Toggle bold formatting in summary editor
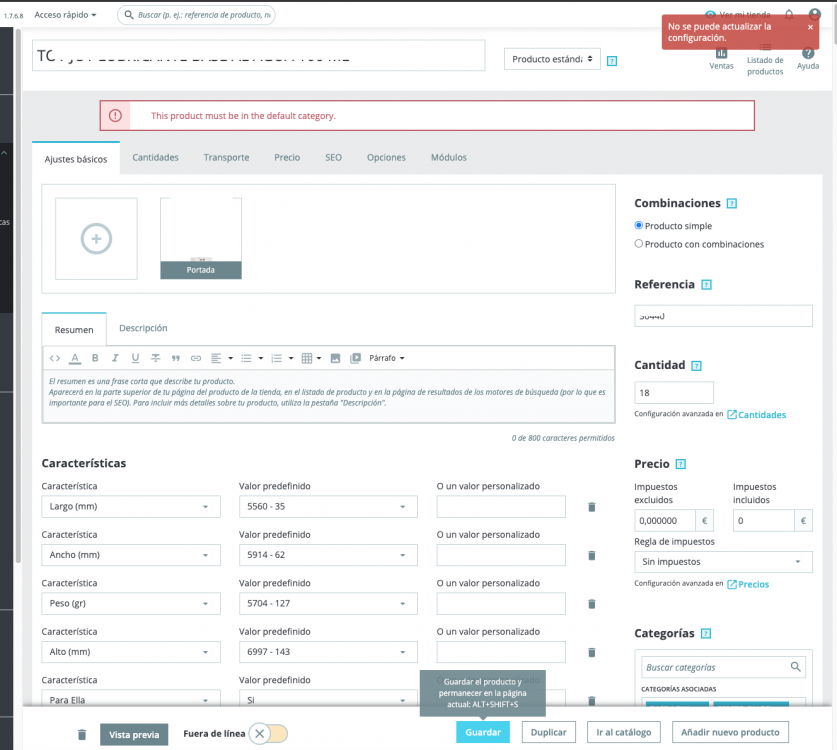Image resolution: width=837 pixels, height=750 pixels. pos(95,358)
